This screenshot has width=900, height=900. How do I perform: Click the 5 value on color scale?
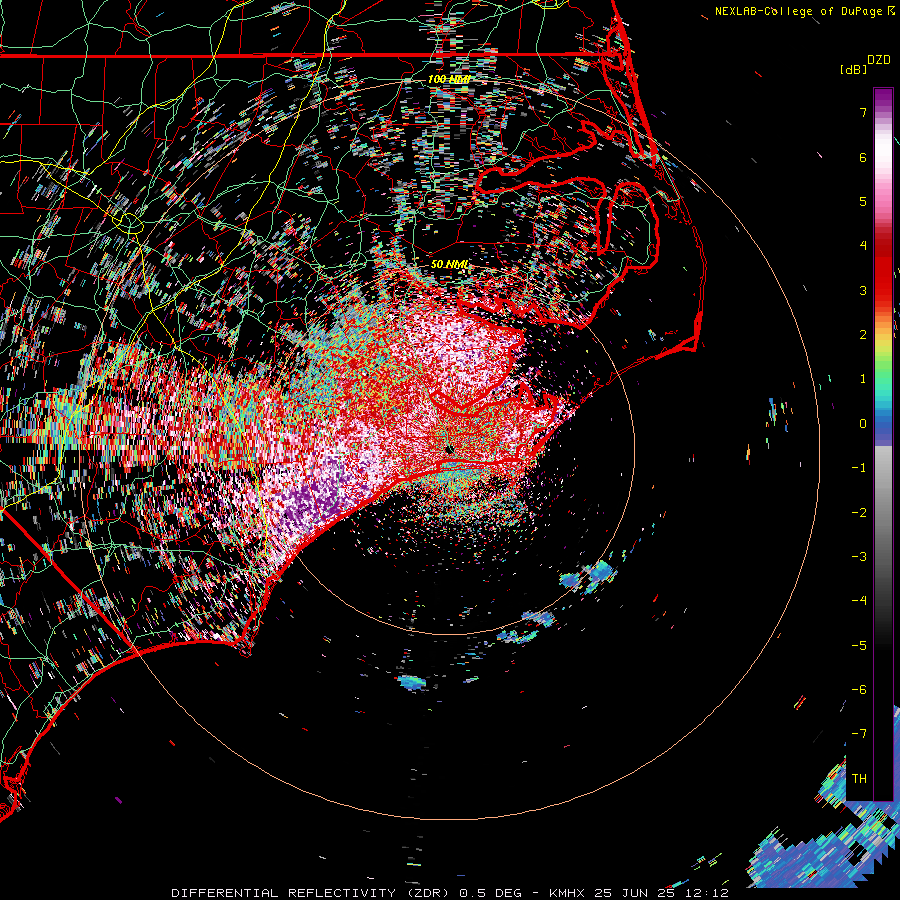[x=863, y=201]
